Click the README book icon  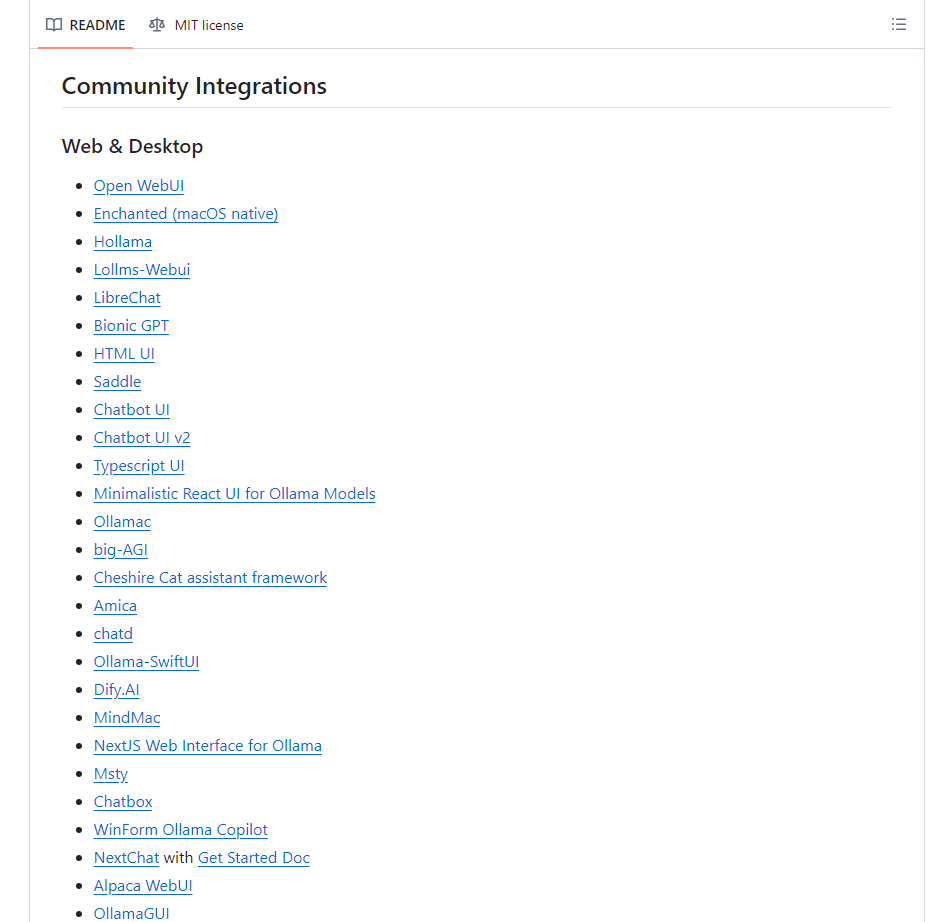tap(54, 25)
